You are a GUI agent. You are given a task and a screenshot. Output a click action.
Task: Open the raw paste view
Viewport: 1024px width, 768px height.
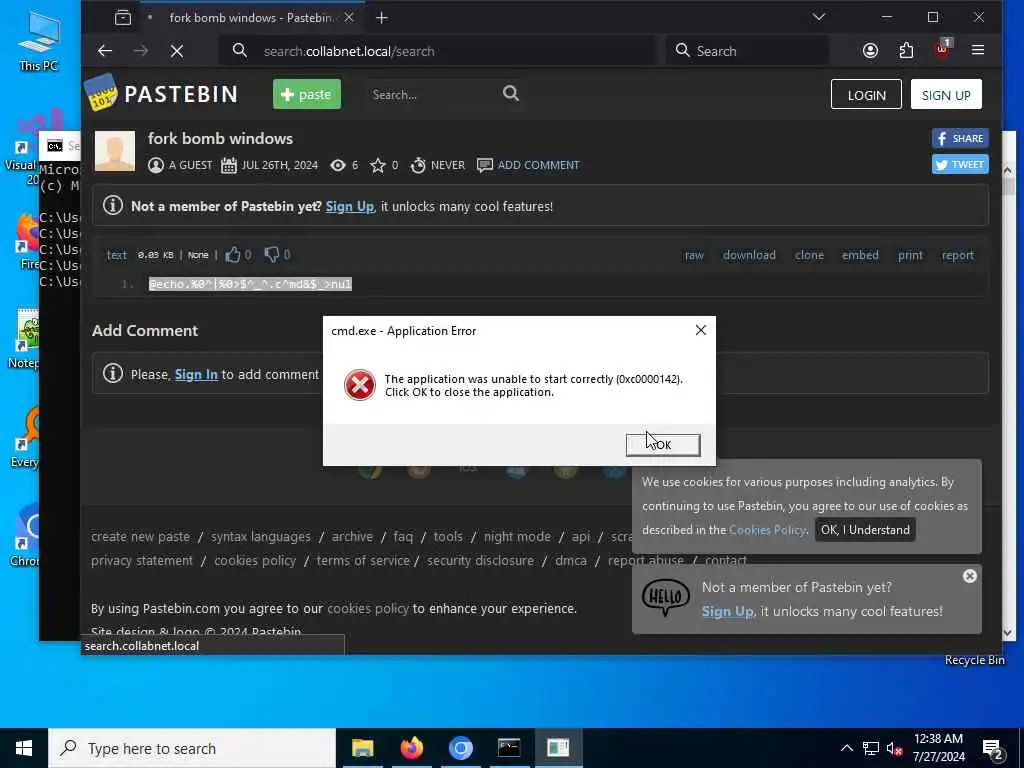point(694,255)
